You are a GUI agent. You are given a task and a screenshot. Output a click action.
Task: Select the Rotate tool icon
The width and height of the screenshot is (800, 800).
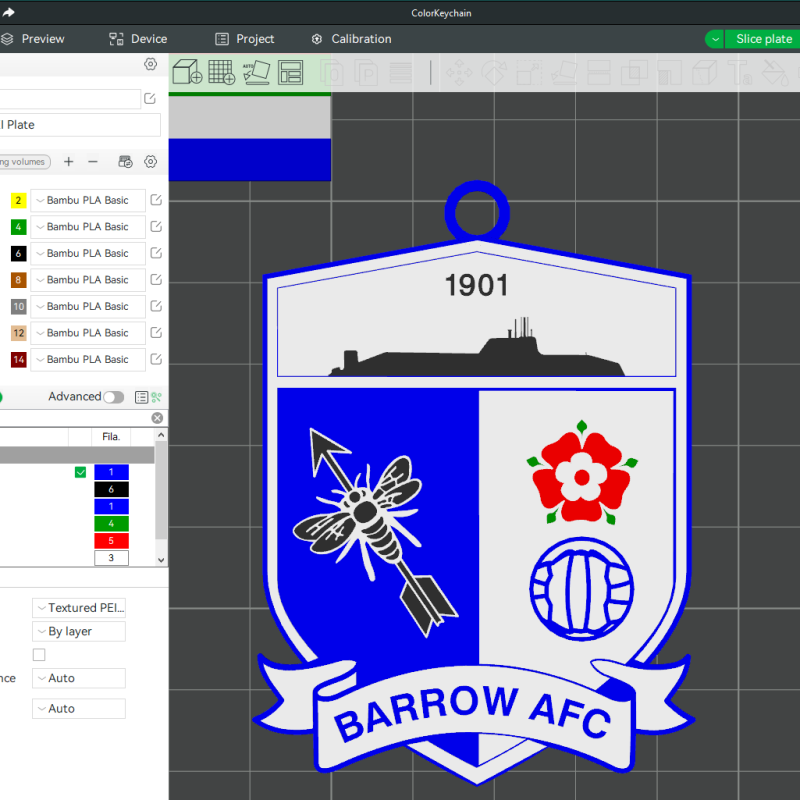click(x=494, y=72)
